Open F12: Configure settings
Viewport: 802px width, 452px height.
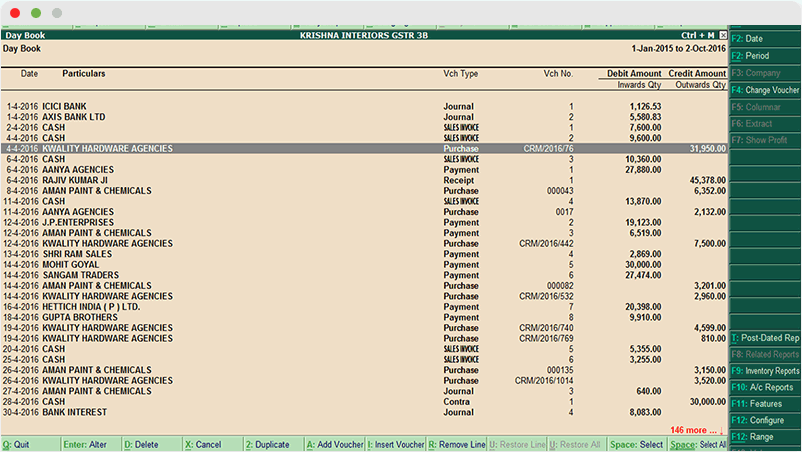(765, 421)
